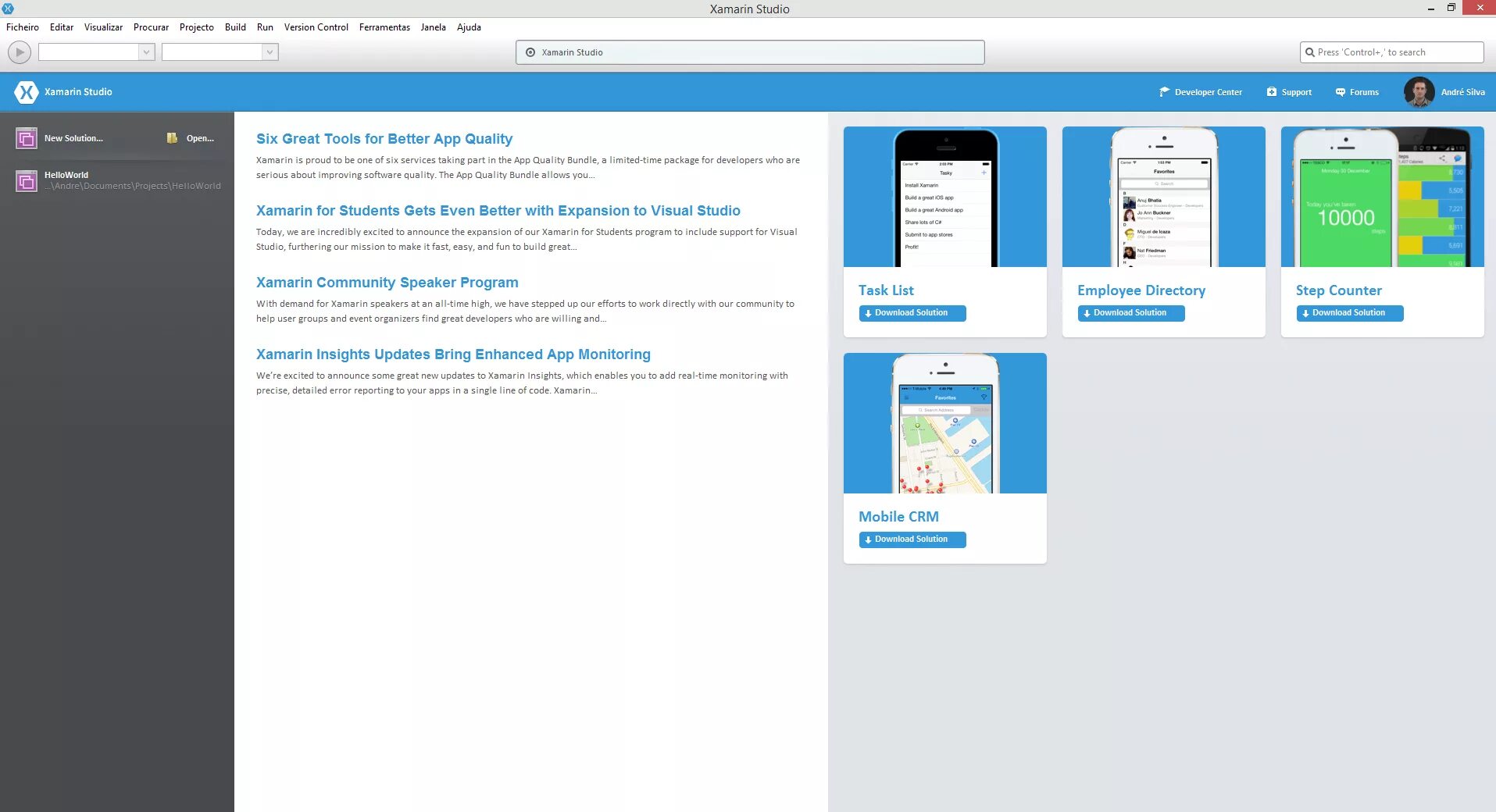Click the Open folder icon
The height and width of the screenshot is (812, 1496).
(172, 138)
